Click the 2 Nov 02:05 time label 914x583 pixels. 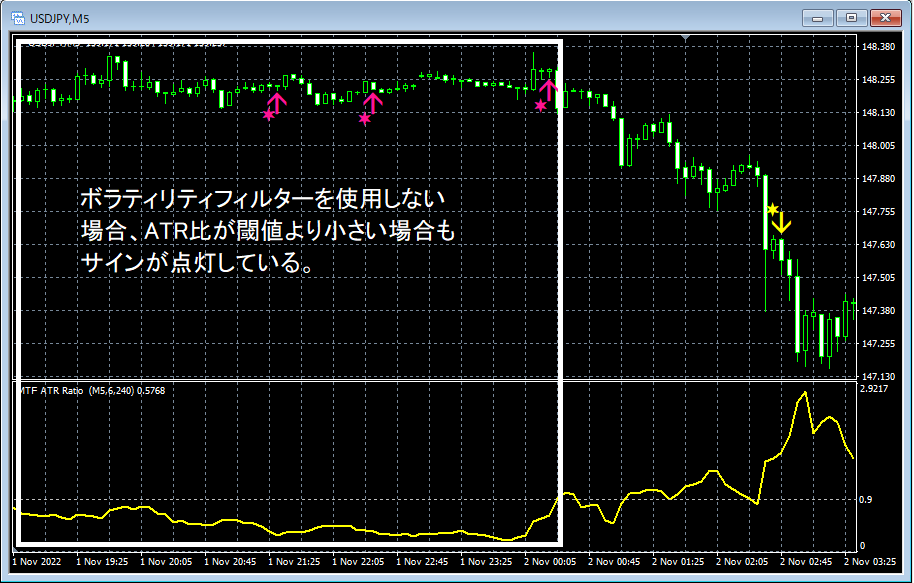point(742,561)
